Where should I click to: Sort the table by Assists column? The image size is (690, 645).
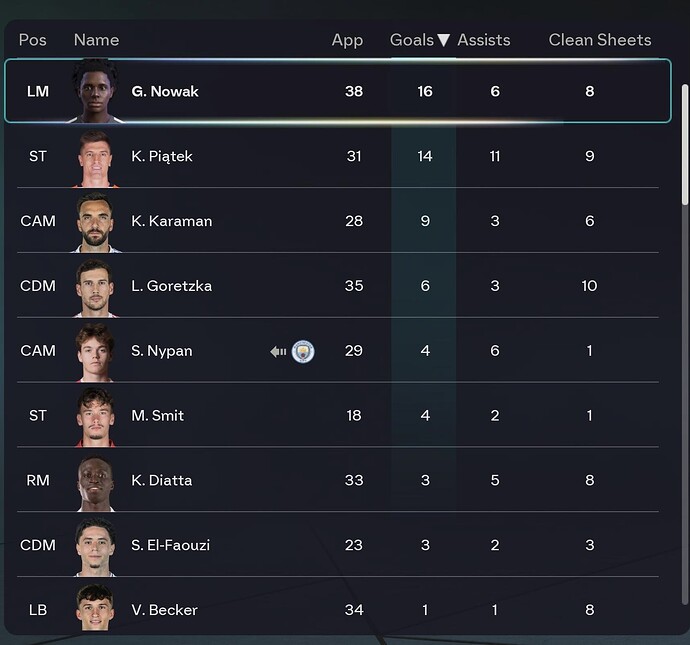[484, 41]
